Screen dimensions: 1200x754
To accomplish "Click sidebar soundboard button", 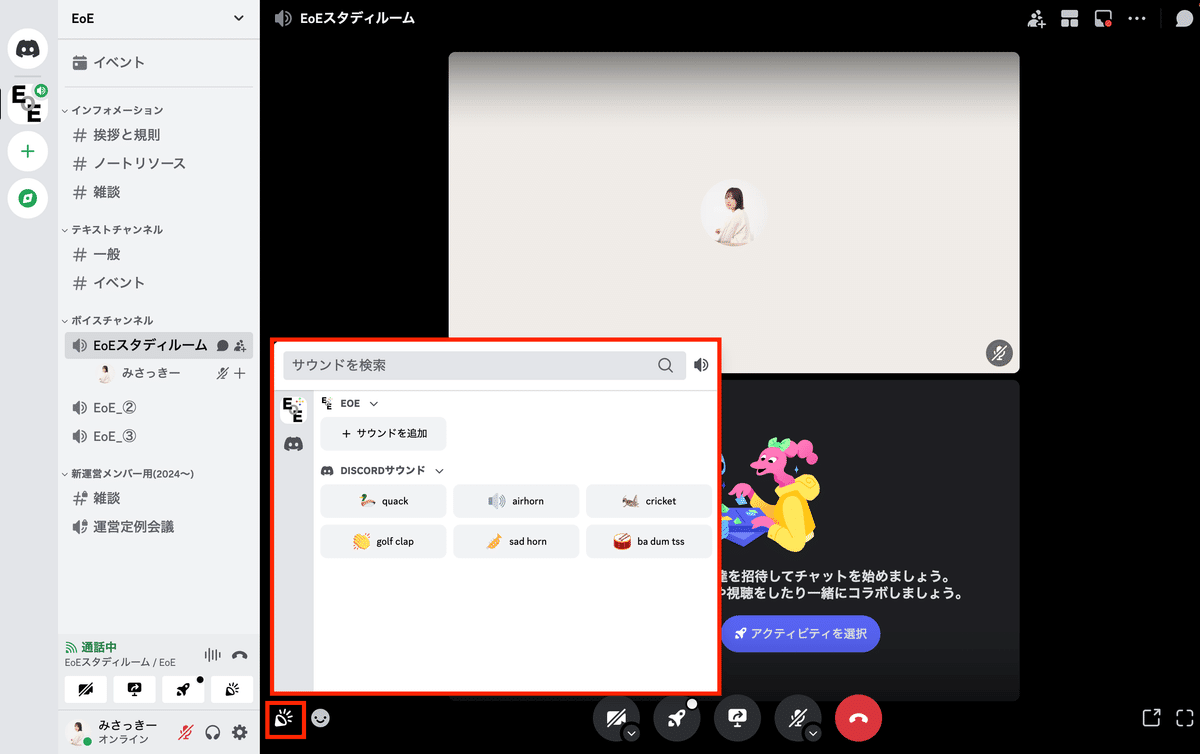I will [x=232, y=689].
